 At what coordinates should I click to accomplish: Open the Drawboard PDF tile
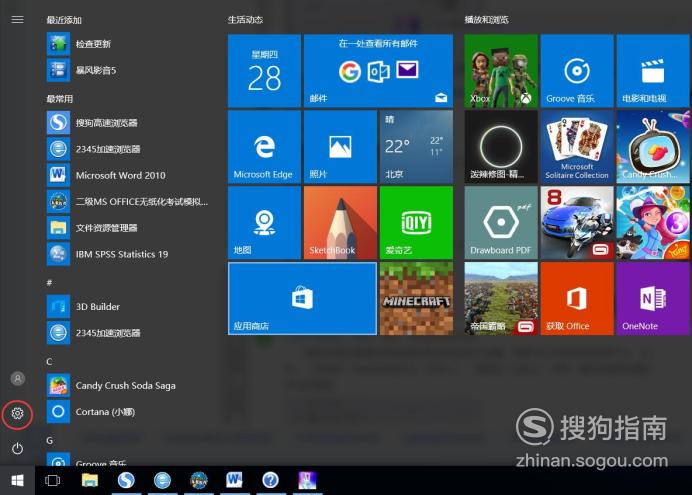pyautogui.click(x=501, y=222)
